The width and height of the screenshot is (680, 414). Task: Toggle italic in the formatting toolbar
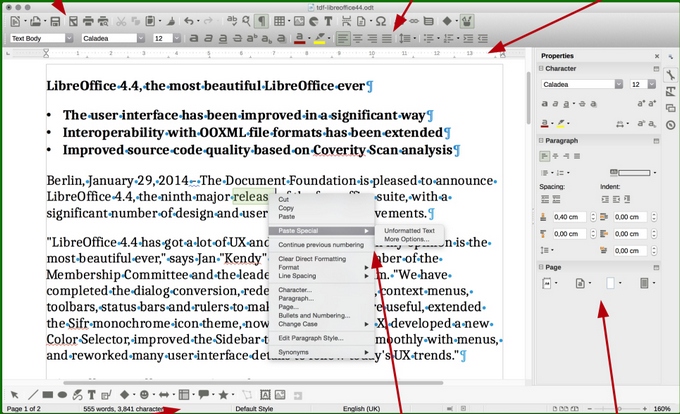point(209,39)
